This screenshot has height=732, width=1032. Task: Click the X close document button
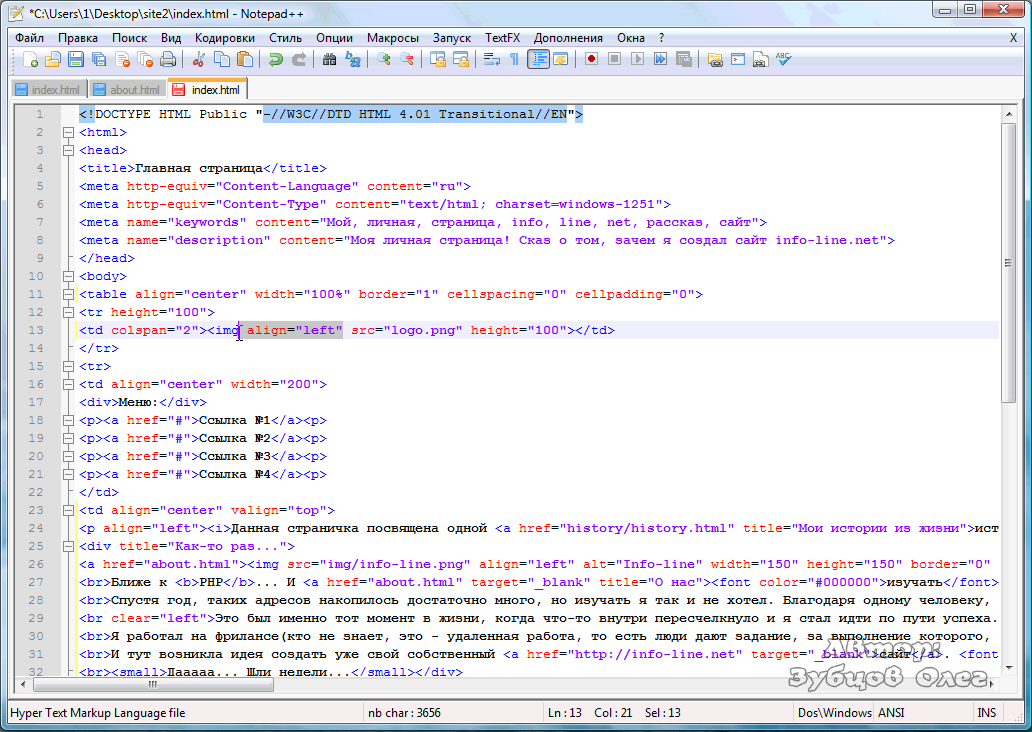click(x=1013, y=37)
